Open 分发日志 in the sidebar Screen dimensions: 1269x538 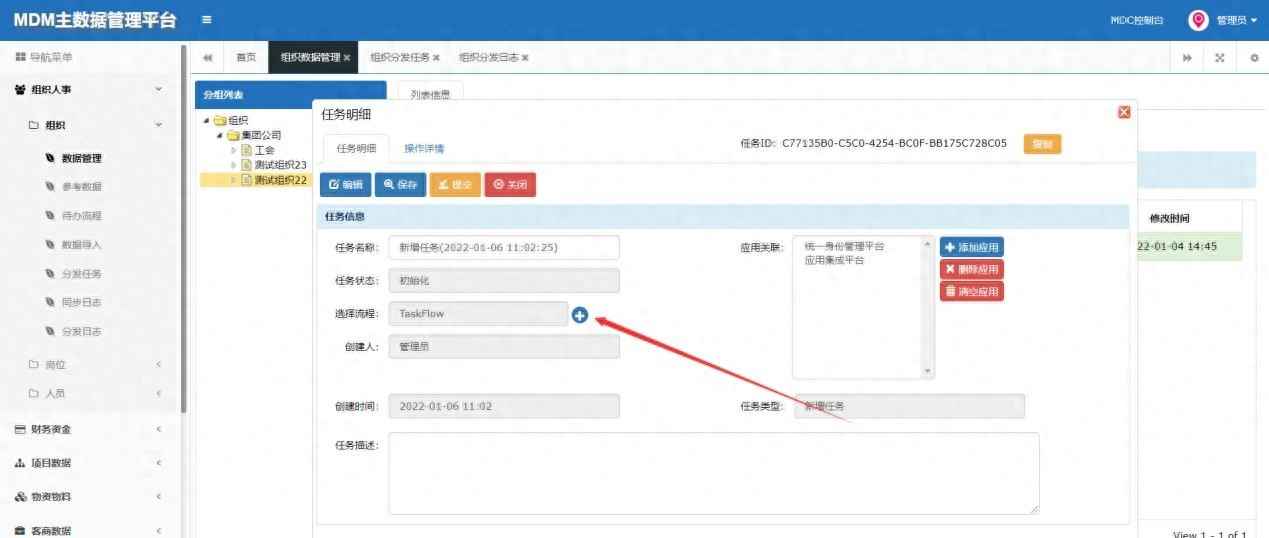click(x=82, y=331)
